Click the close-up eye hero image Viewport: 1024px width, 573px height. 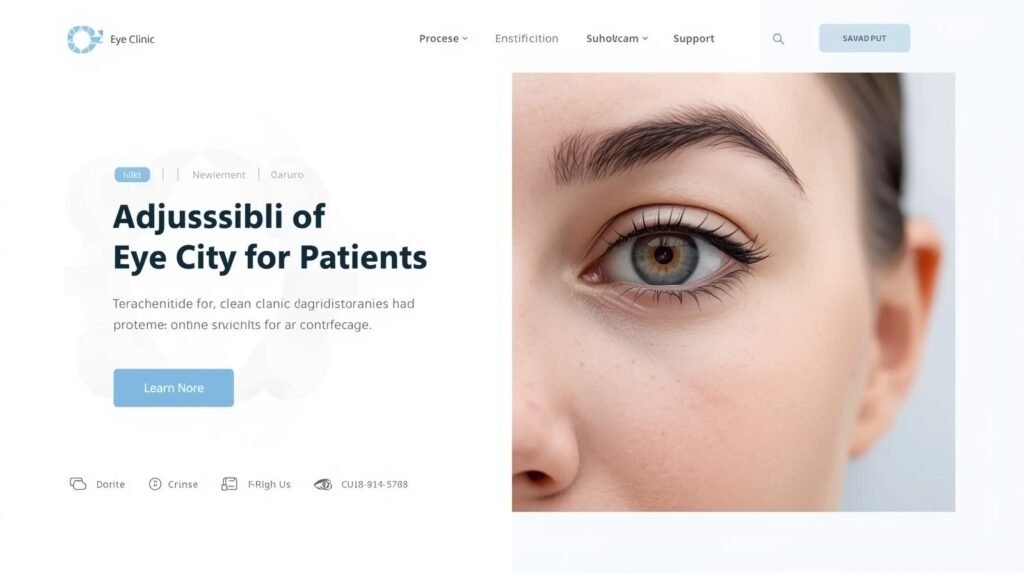[x=733, y=292]
